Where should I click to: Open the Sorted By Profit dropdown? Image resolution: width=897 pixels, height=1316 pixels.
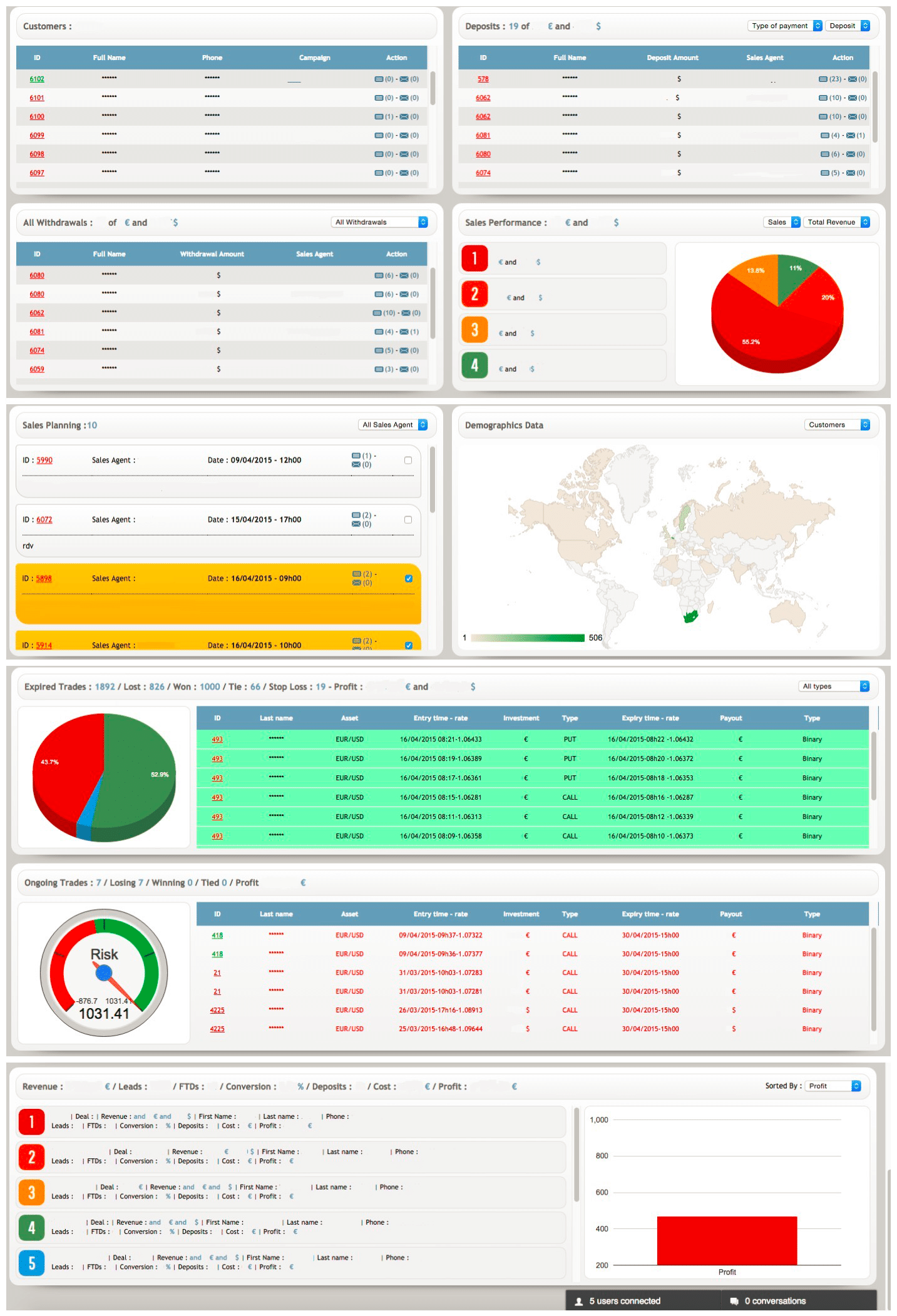833,1086
